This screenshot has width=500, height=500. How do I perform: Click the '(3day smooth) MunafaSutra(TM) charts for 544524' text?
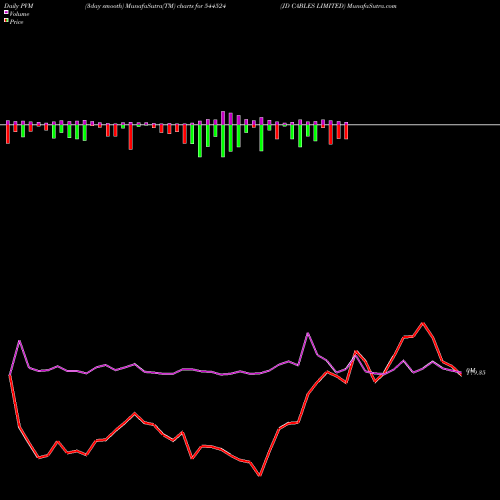coord(155,6)
